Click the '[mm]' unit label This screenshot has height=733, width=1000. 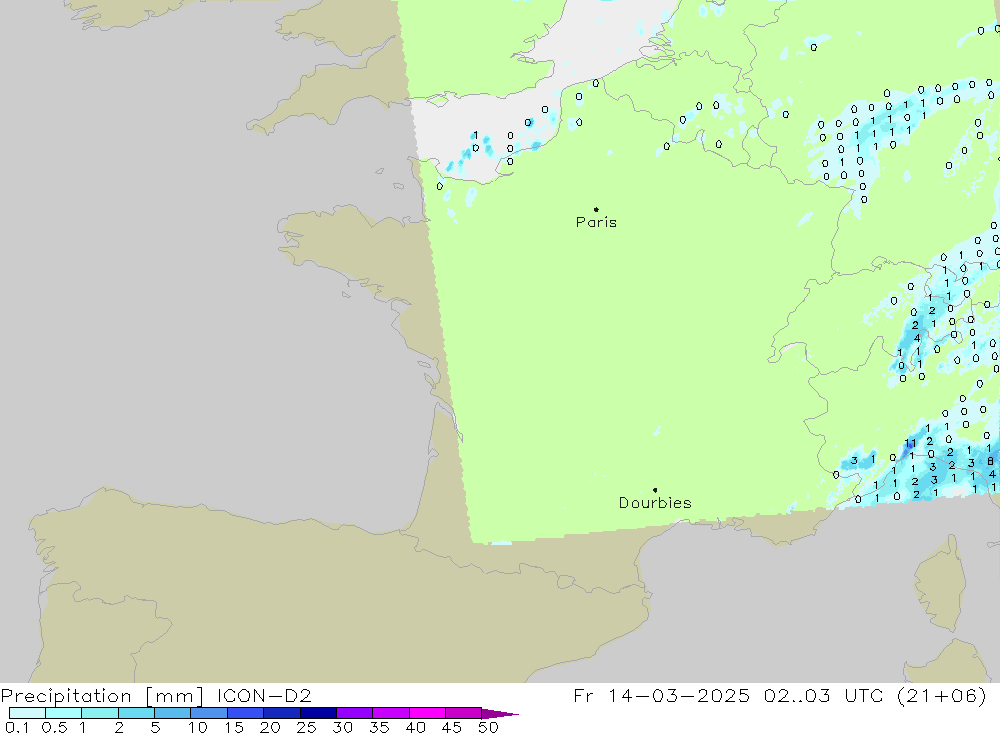(x=174, y=696)
